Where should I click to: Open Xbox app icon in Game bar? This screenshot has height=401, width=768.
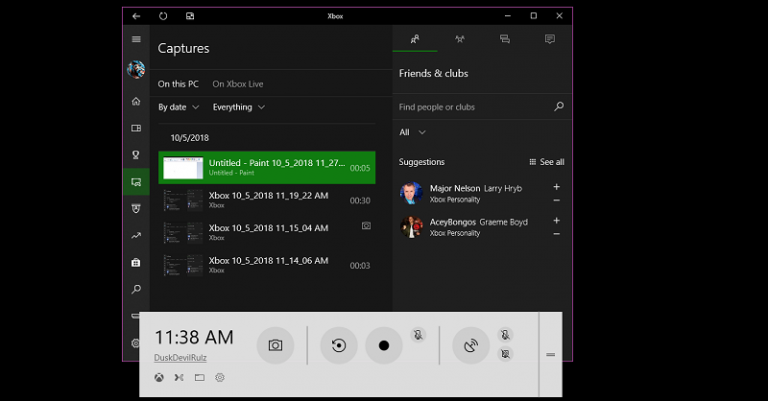[159, 377]
